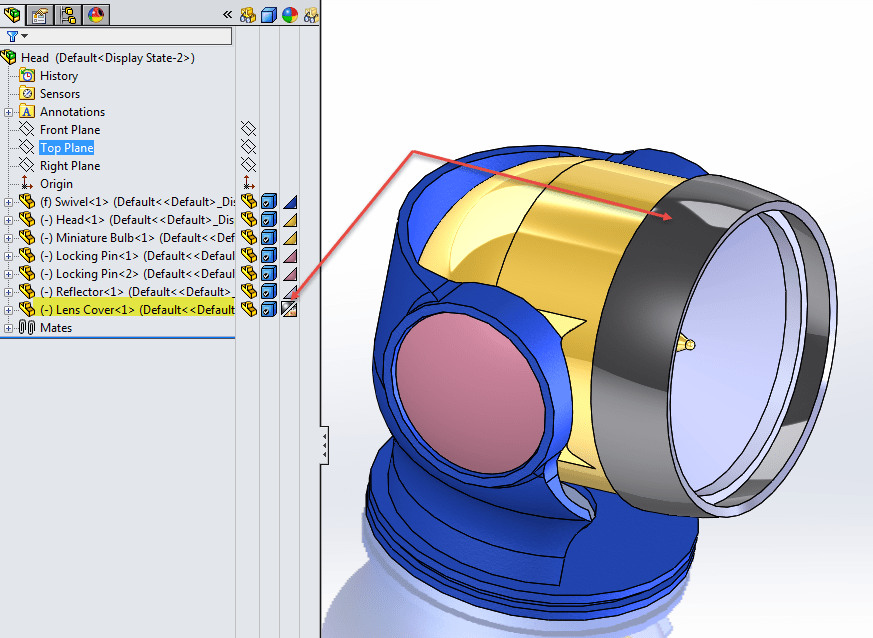Change display mode of Locking Pin<2>
This screenshot has width=873, height=638.
click(269, 273)
